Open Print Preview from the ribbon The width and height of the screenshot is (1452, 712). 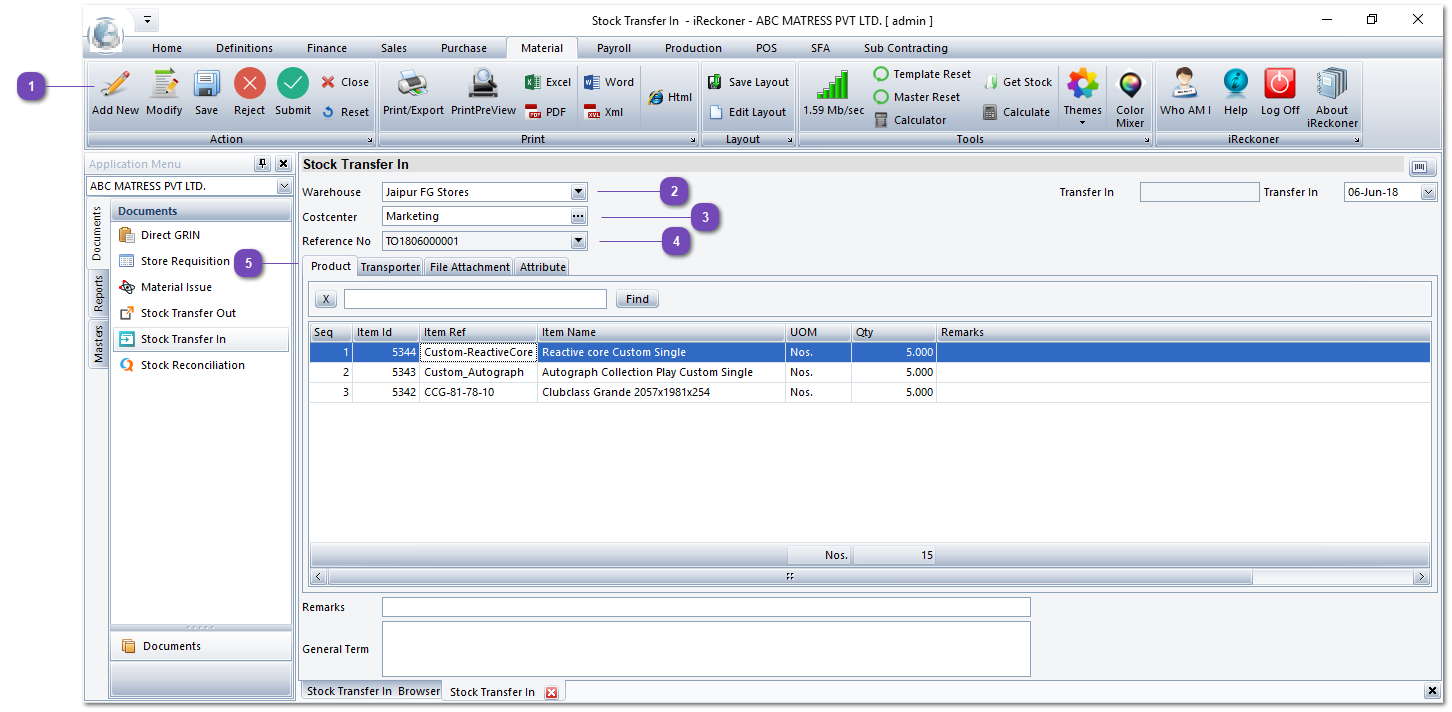(x=483, y=85)
